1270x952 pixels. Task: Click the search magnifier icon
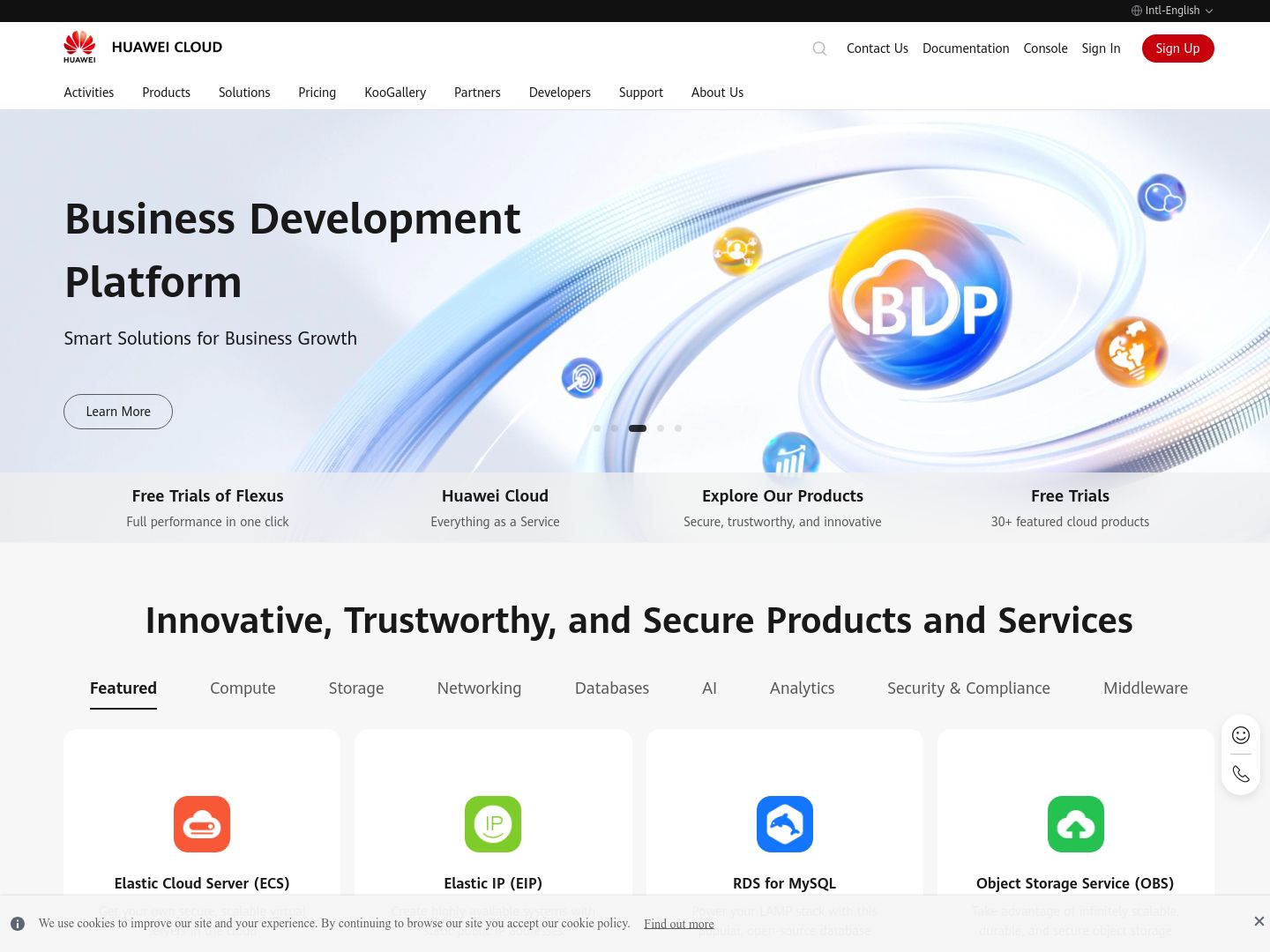[x=819, y=48]
